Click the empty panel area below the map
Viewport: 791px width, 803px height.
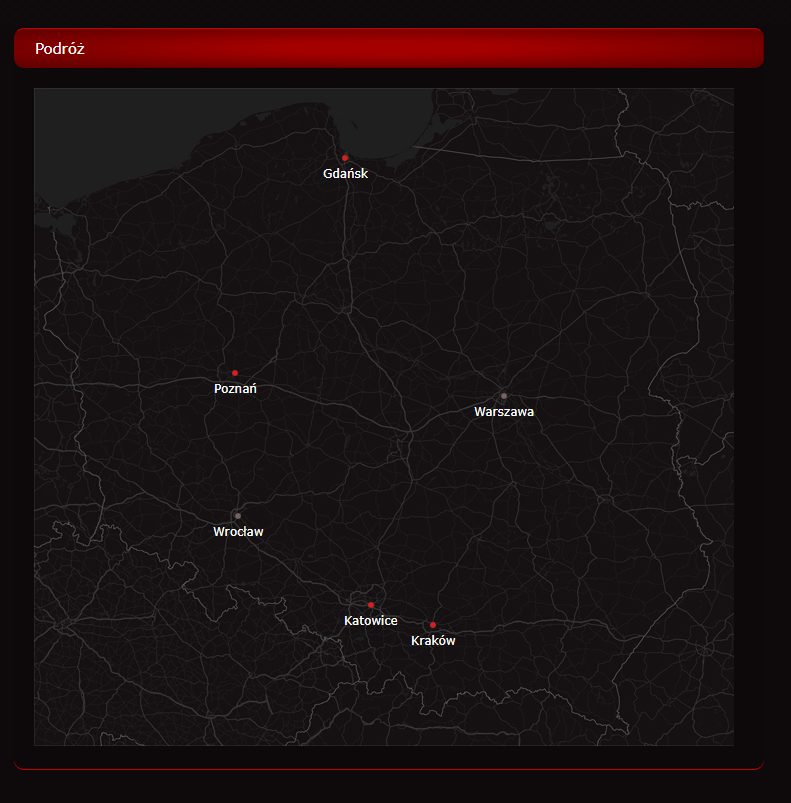390,757
